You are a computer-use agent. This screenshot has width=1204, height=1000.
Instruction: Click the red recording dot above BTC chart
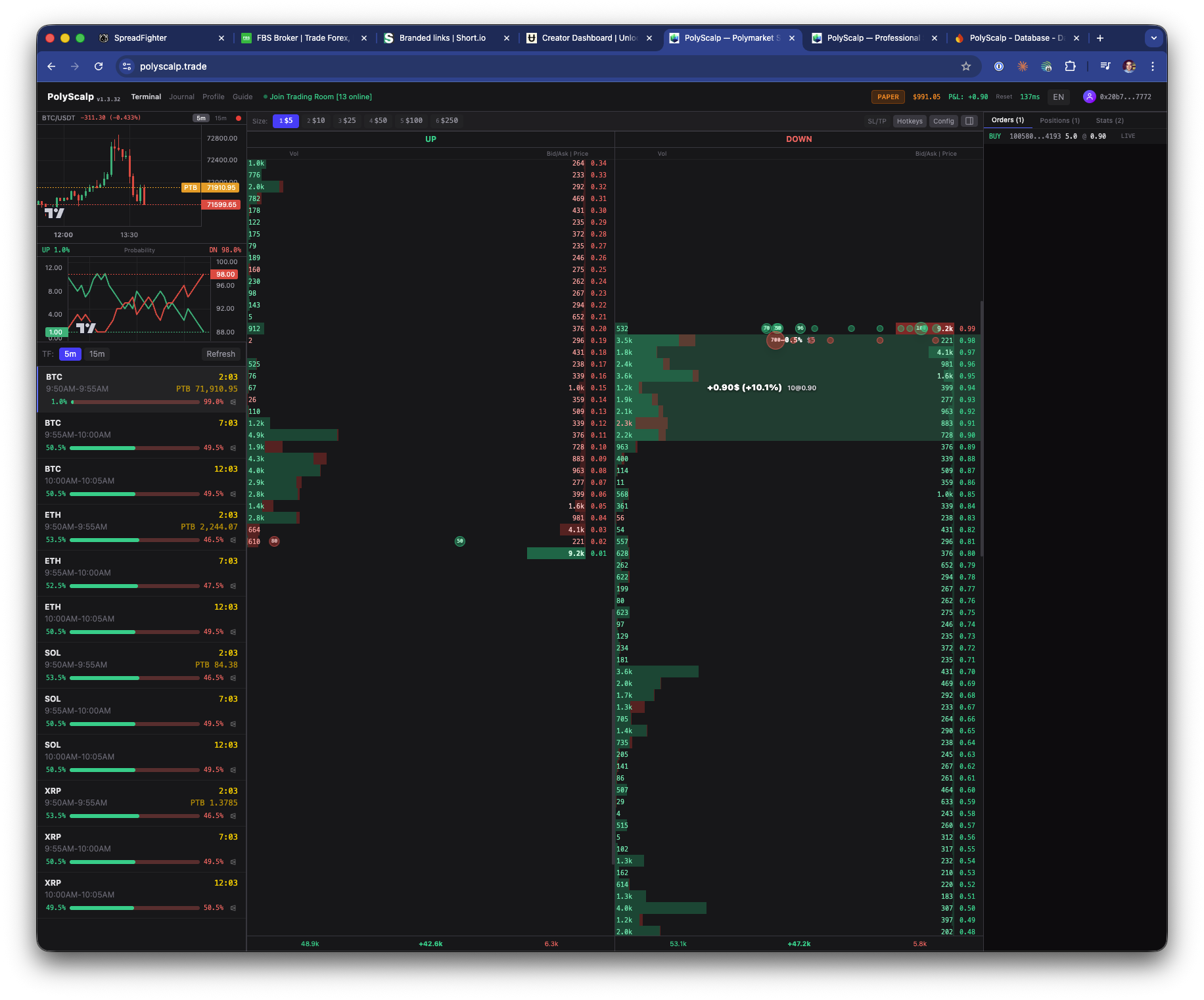[x=239, y=118]
